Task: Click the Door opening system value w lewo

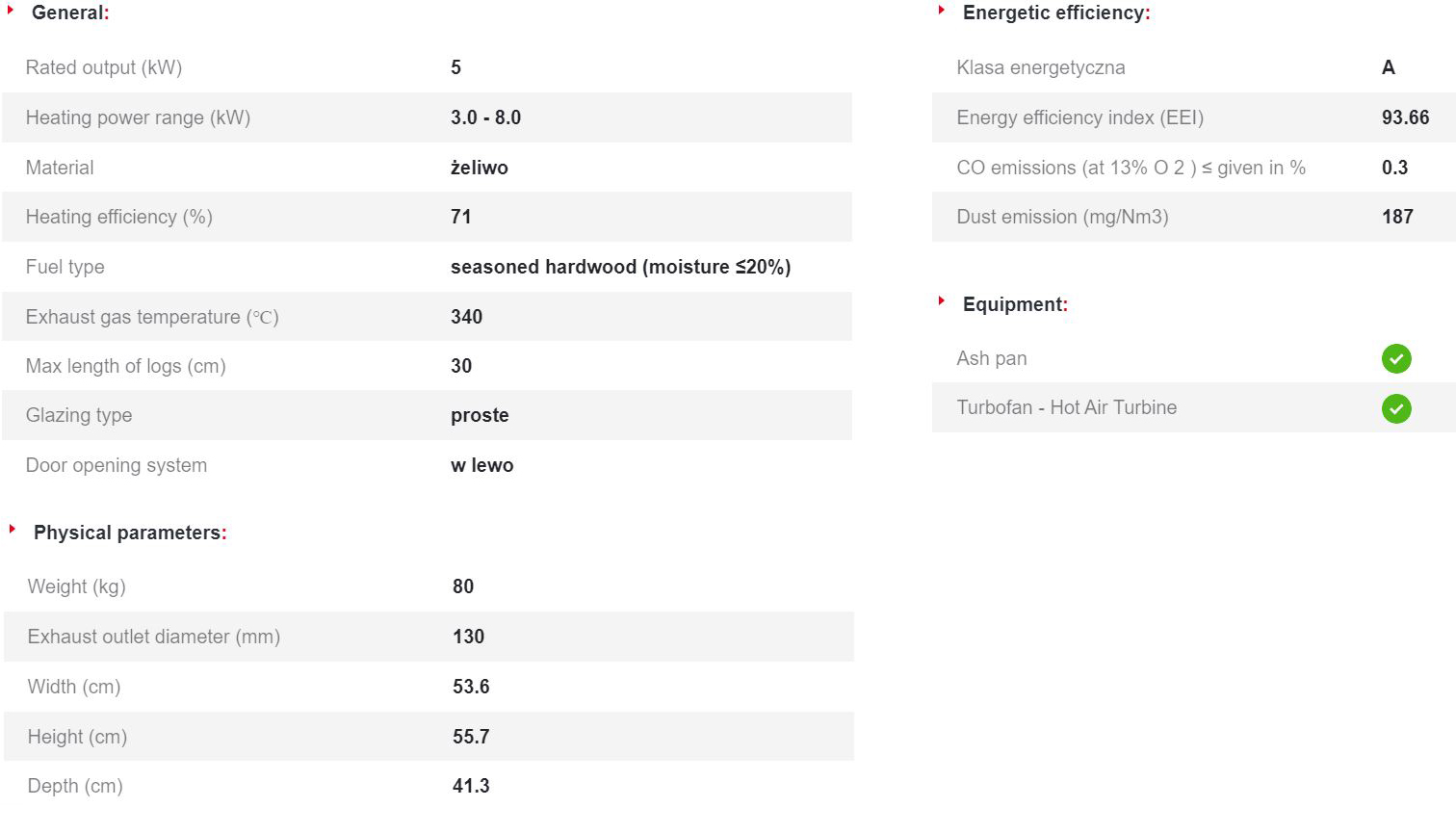Action: 482,465
